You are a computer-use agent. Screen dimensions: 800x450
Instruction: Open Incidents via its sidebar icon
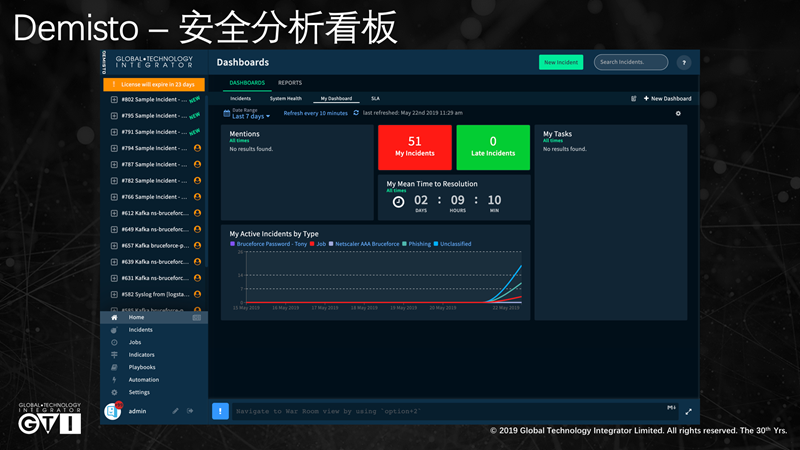[x=114, y=330]
